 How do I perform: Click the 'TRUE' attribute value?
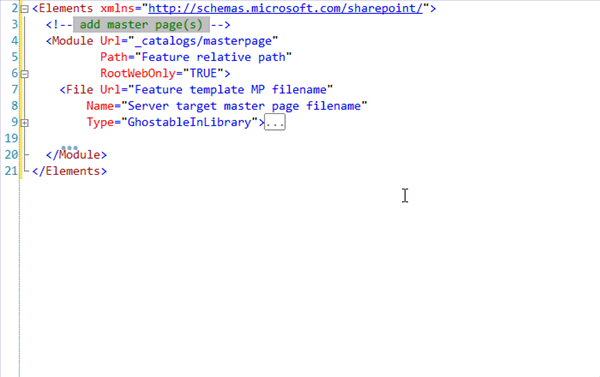[x=203, y=73]
